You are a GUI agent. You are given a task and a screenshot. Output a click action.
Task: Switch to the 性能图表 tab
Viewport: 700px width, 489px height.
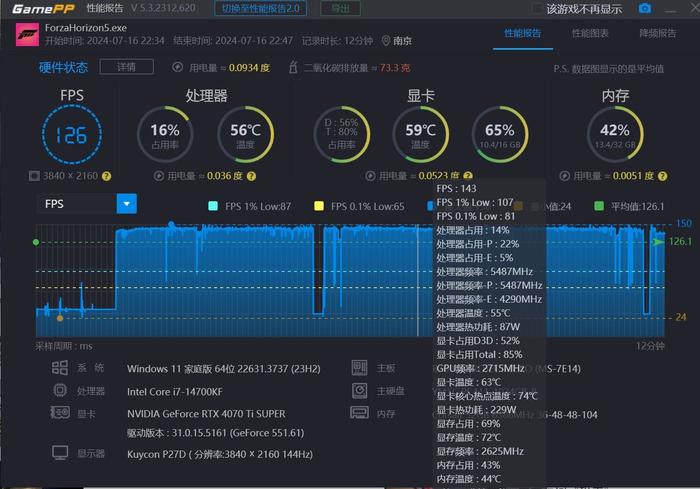[x=590, y=33]
